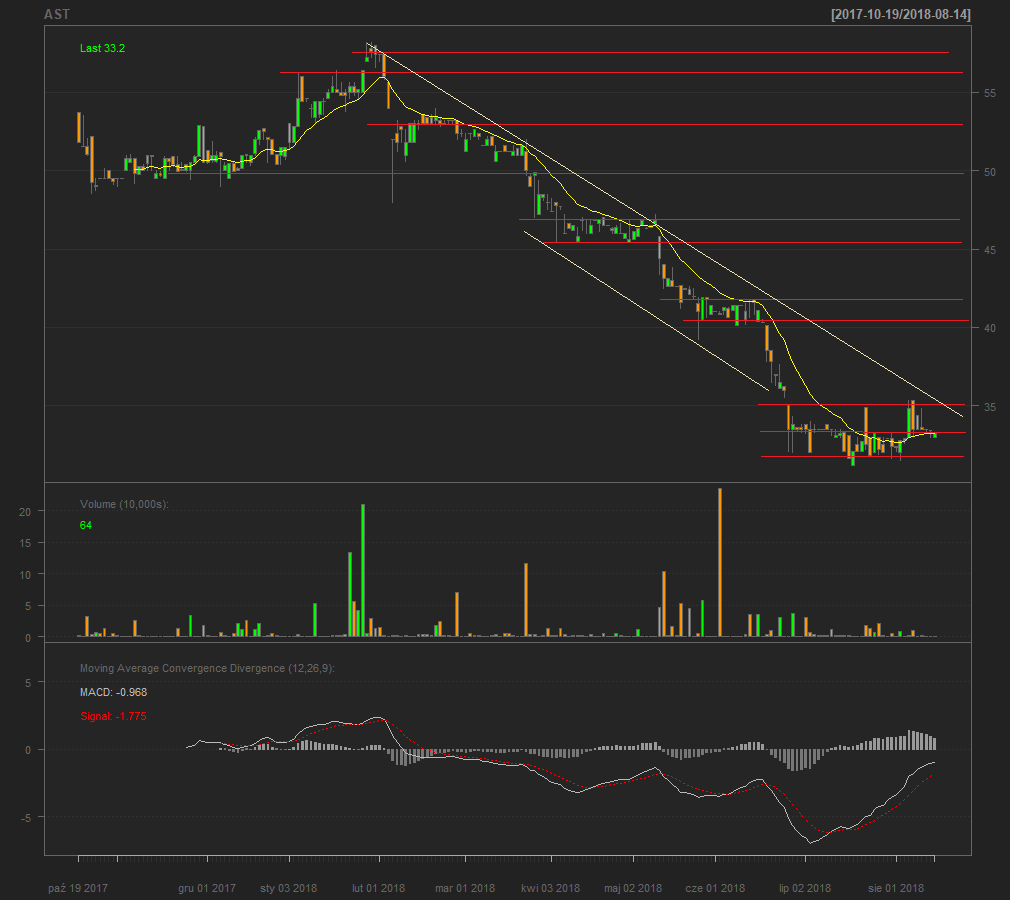Click the x-axis date 'kwi 03 2018'

click(x=550, y=888)
